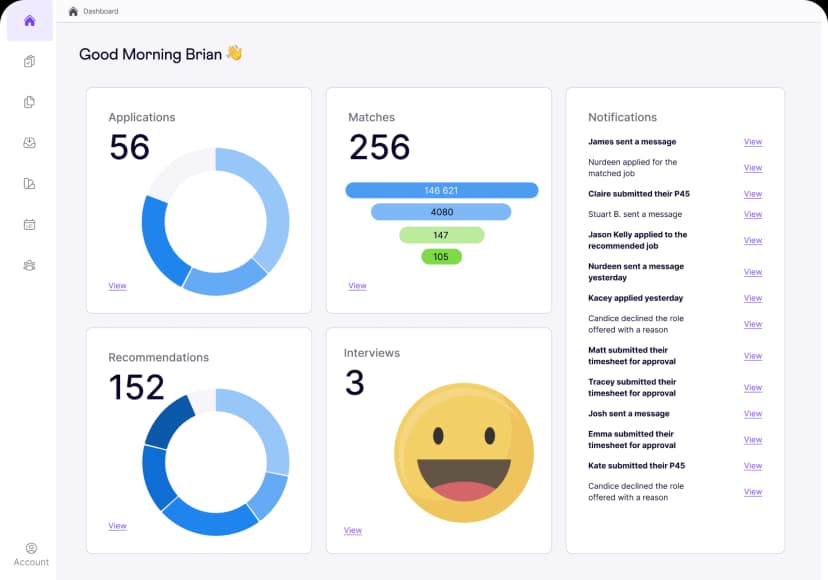828x580 pixels.
Task: View the 'James sent a message' notification
Action: pos(752,142)
